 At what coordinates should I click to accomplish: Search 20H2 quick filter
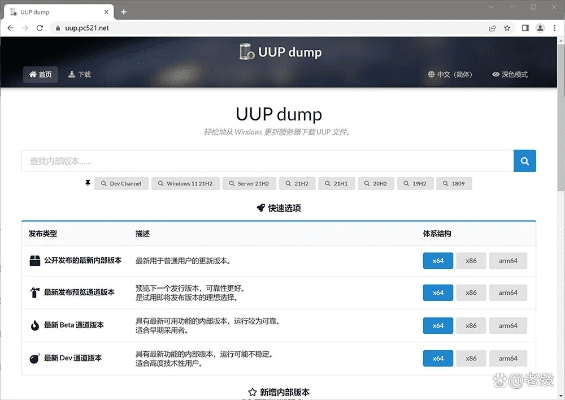click(376, 183)
